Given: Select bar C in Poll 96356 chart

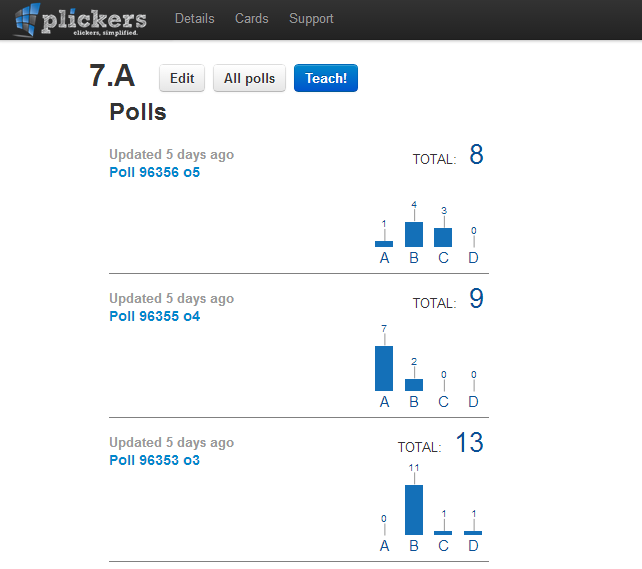Looking at the screenshot, I should tap(443, 237).
